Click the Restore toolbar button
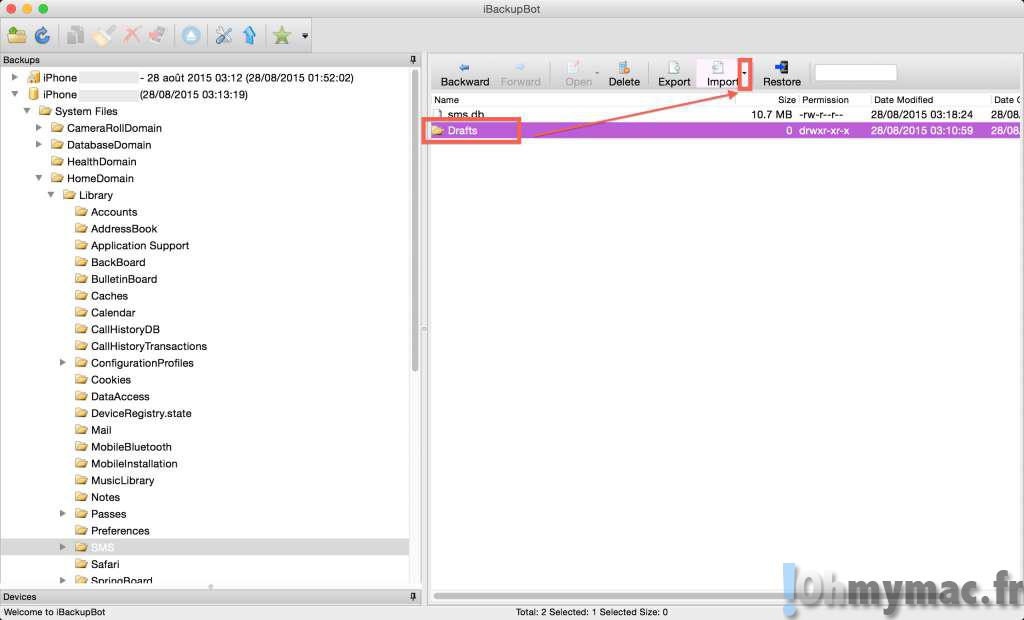Image resolution: width=1024 pixels, height=620 pixels. (x=782, y=74)
